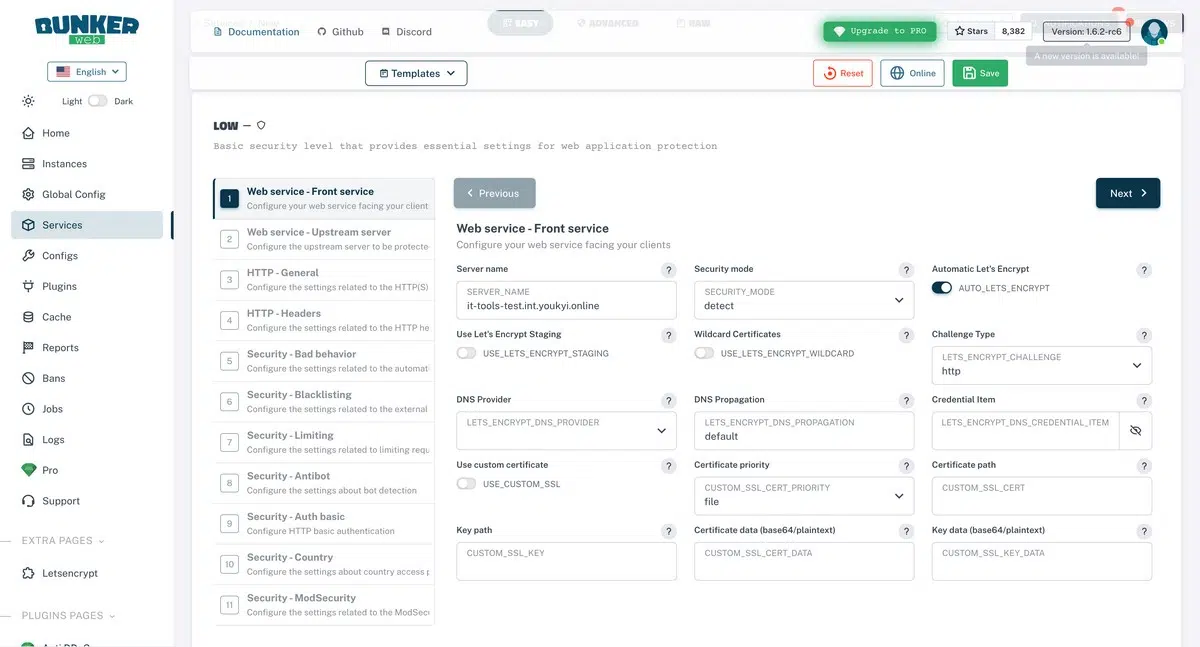1200x647 pixels.
Task: Click the Global Config sliders icon
Action: pyautogui.click(x=28, y=194)
